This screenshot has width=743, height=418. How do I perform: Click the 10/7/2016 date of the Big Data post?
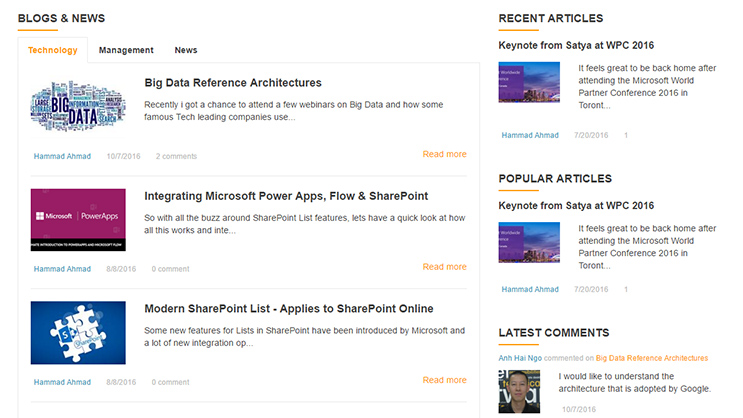coord(123,156)
